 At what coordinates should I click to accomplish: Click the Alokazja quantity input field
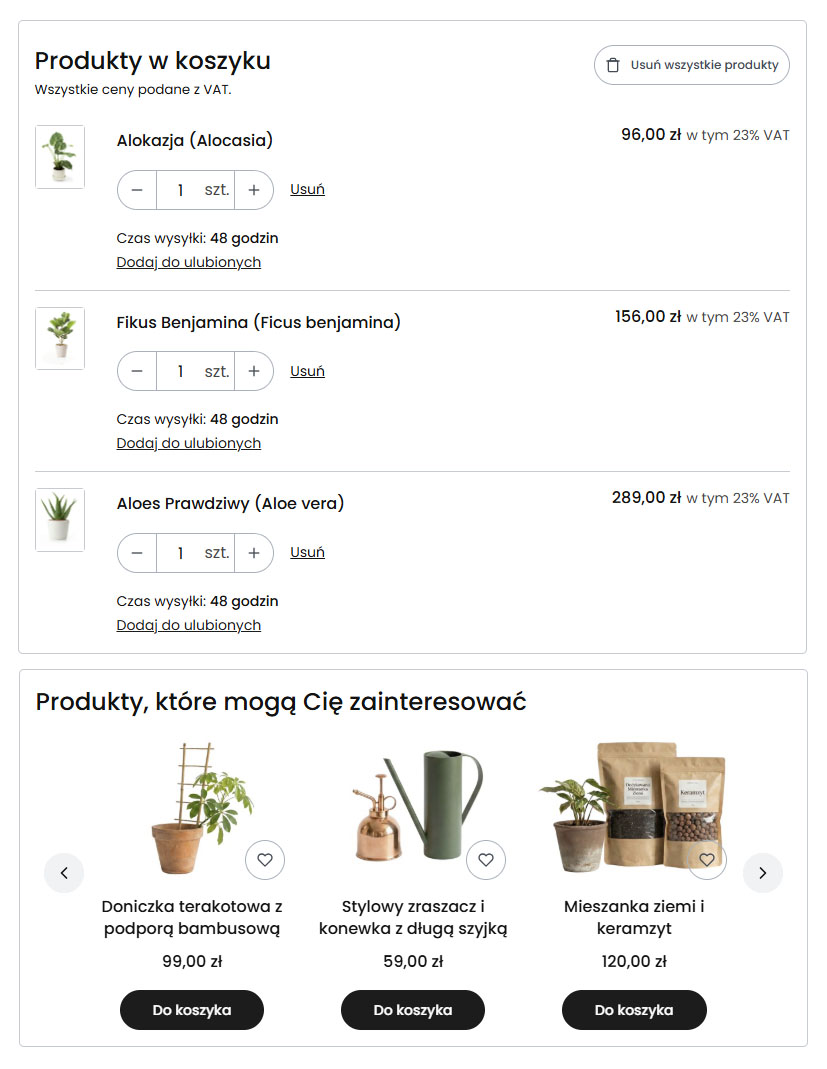click(x=181, y=190)
